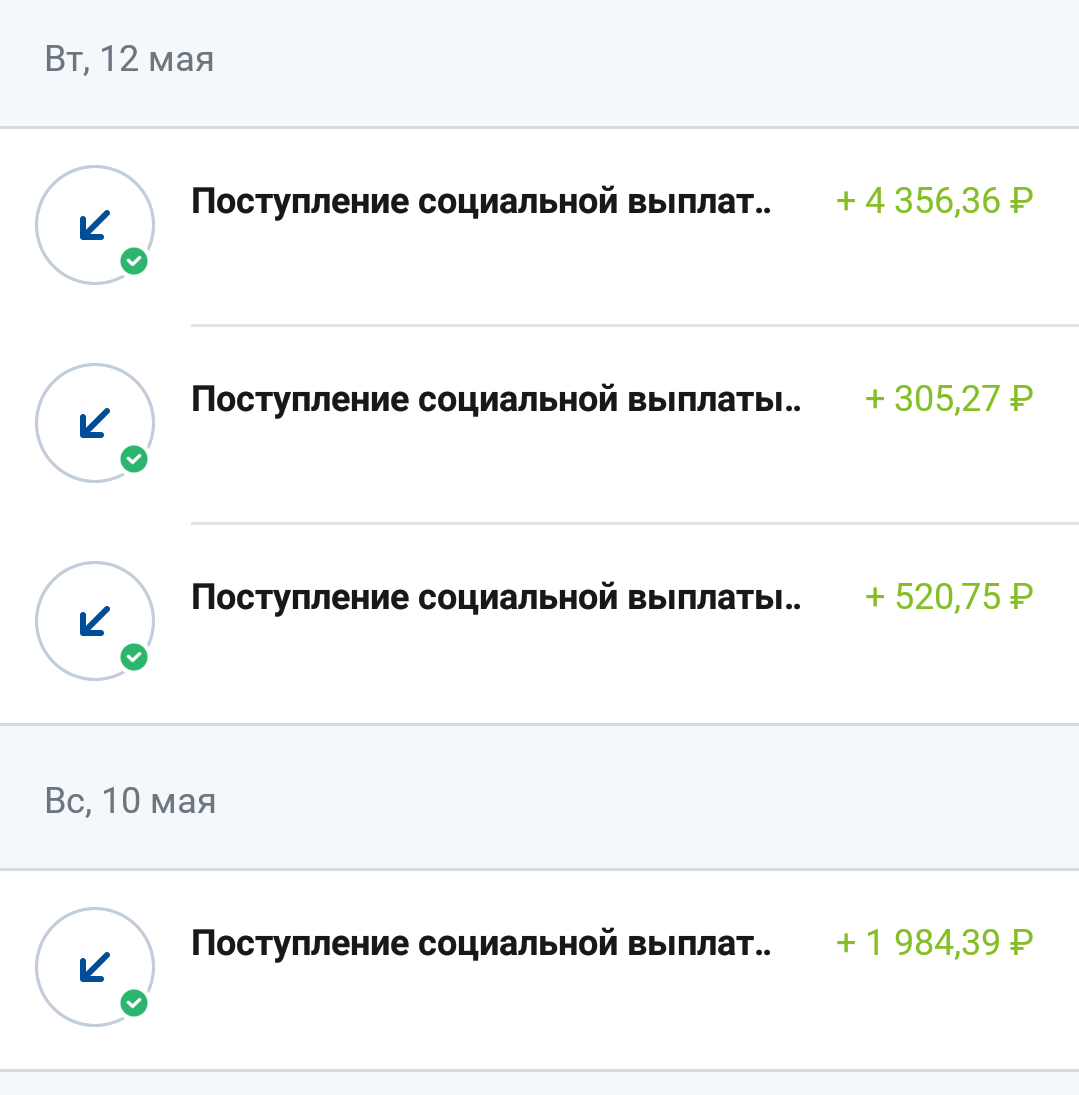Click the incoming arrow icon for the 4 356,36 ₽ payment
This screenshot has height=1095, width=1079.
[x=94, y=225]
